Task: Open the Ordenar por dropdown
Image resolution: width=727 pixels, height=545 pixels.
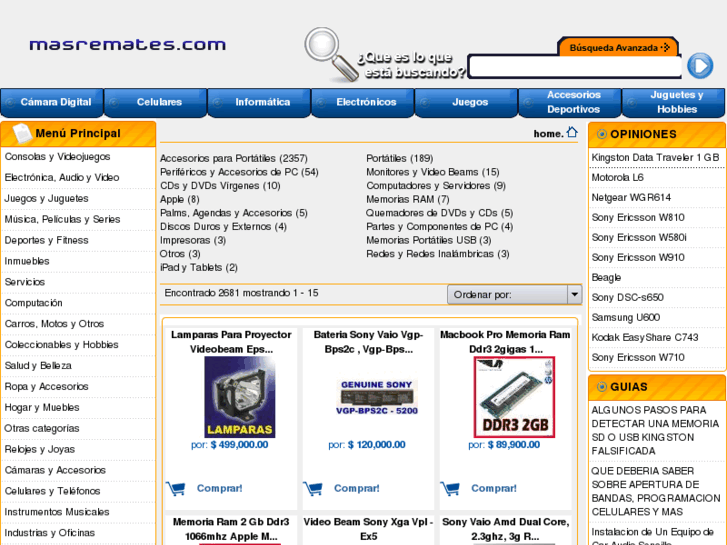Action: (x=515, y=295)
